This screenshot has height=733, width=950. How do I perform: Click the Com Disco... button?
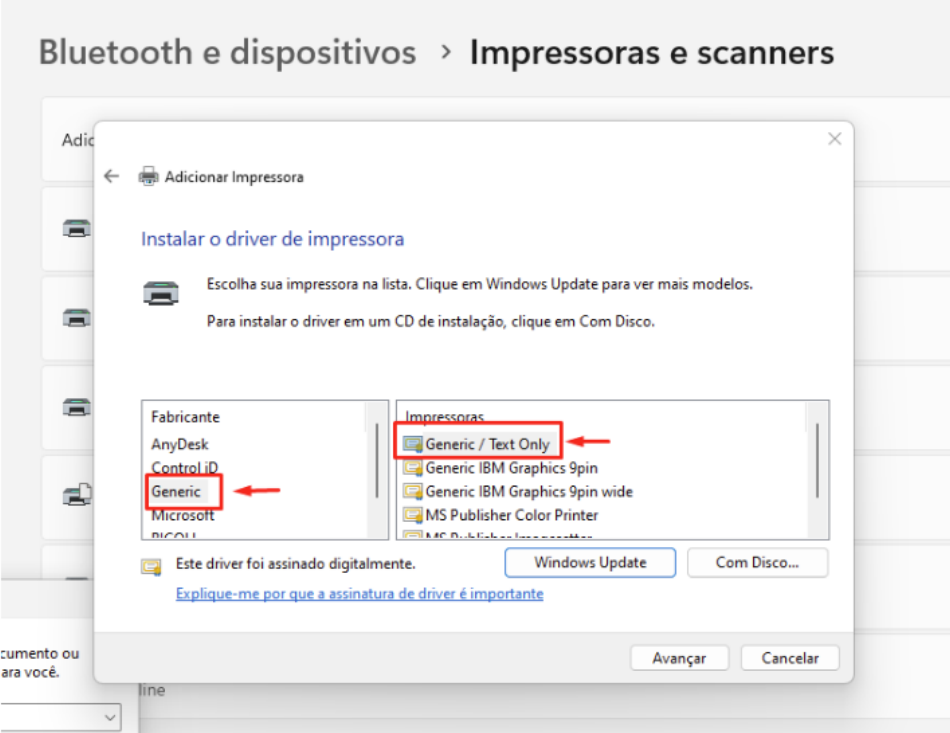click(x=757, y=563)
